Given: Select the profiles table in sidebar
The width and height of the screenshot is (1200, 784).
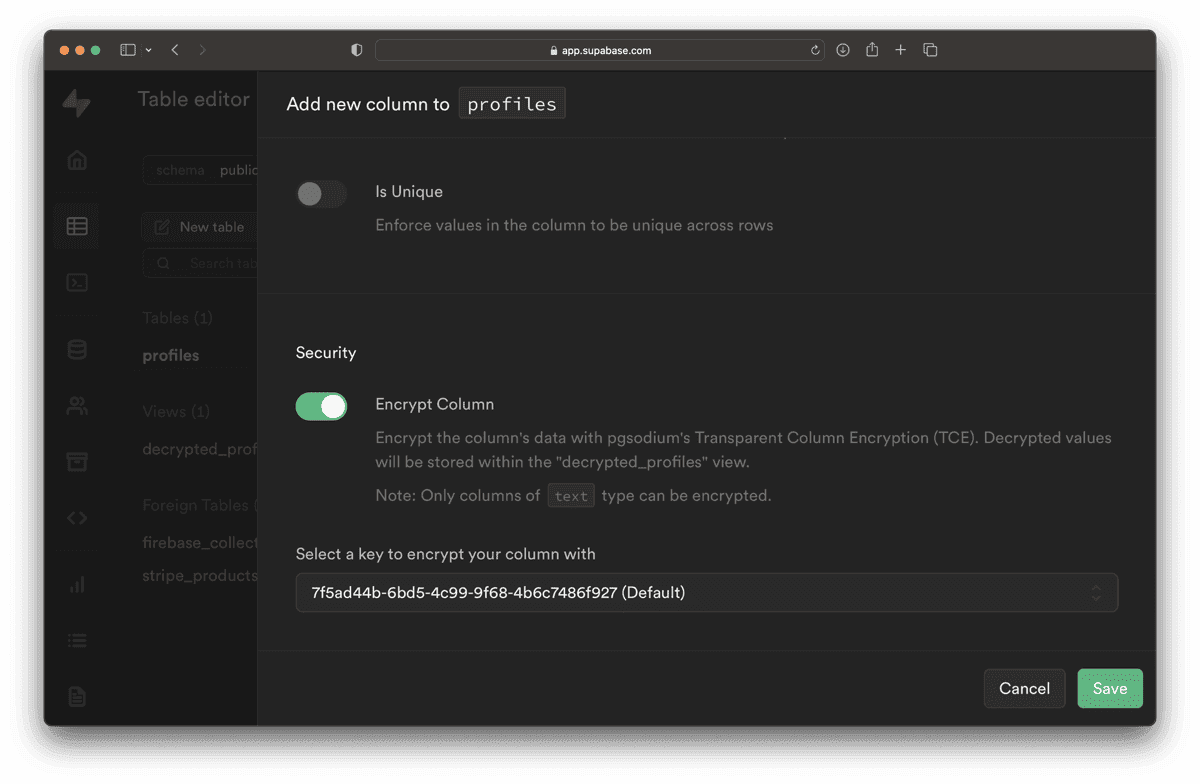Looking at the screenshot, I should coord(170,355).
